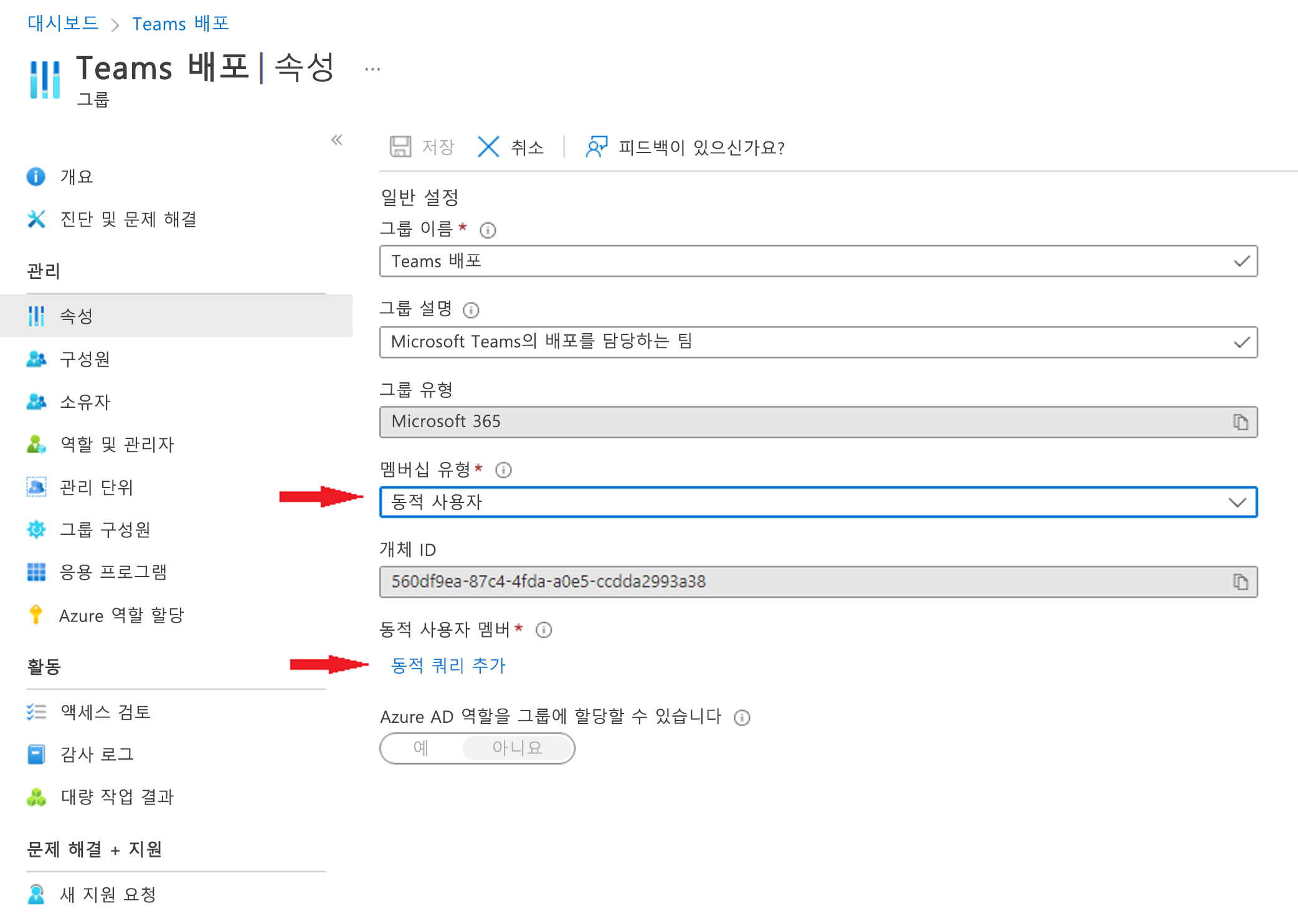Click the 동적 사용자 멤버 info icon
1298x924 pixels.
pyautogui.click(x=544, y=630)
